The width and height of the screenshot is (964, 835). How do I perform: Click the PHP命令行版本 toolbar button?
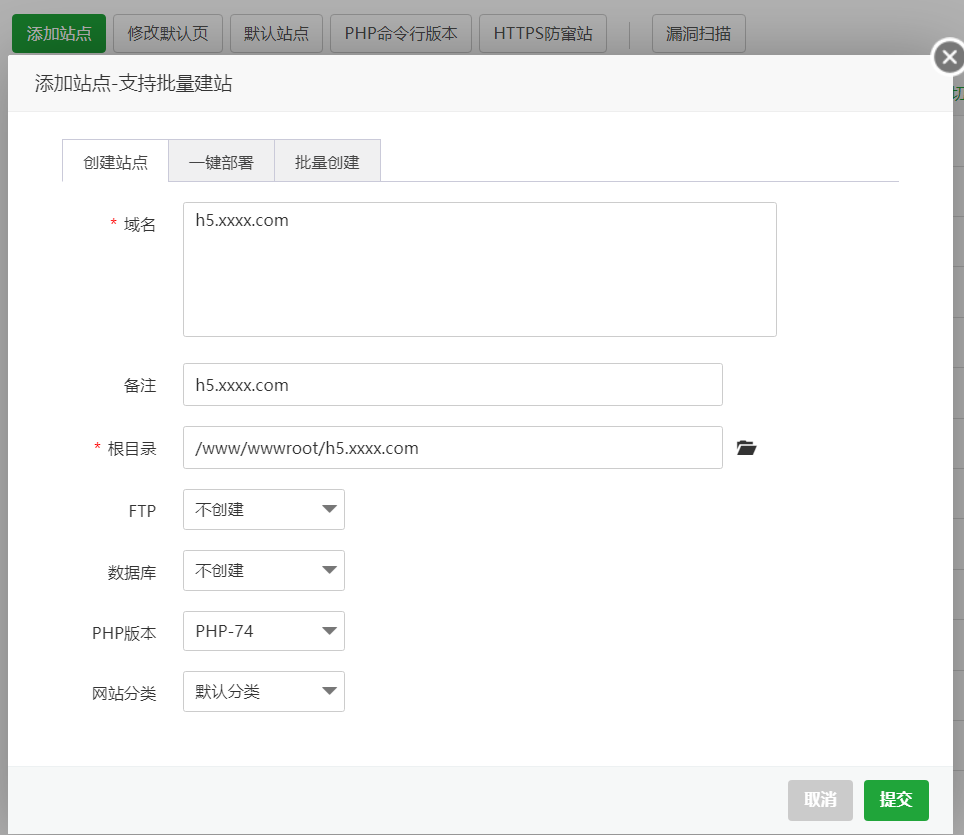click(x=401, y=33)
